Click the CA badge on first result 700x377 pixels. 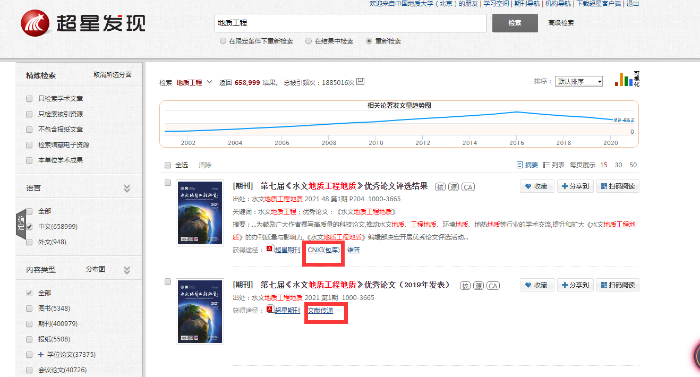click(467, 187)
